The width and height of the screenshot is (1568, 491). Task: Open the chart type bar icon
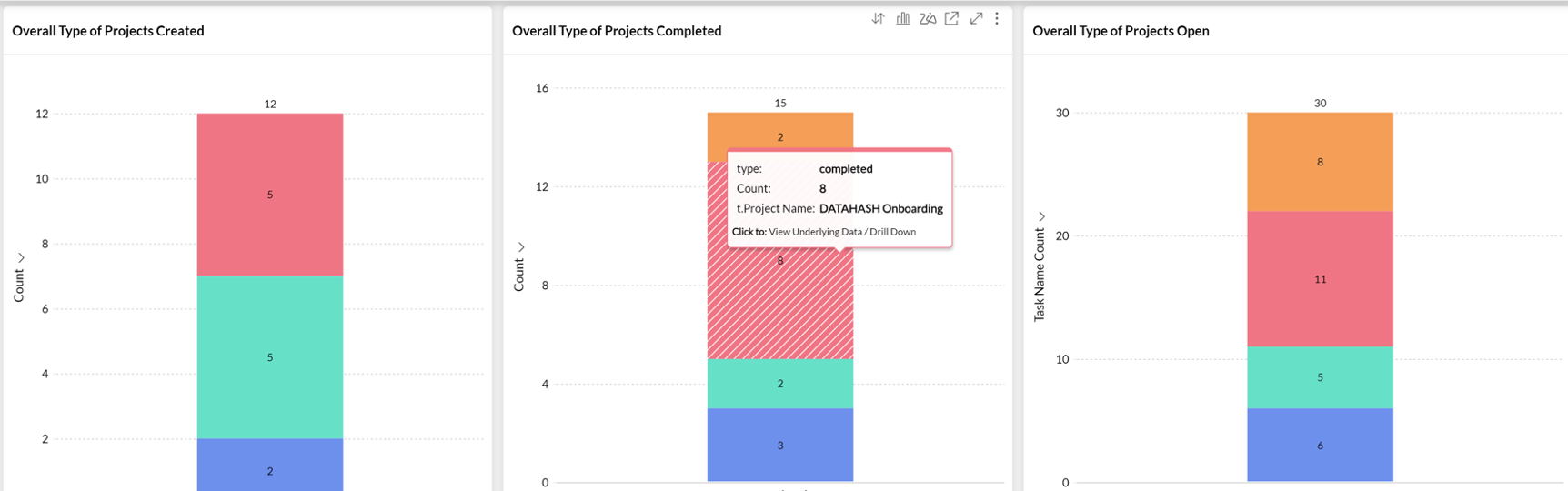tap(902, 18)
